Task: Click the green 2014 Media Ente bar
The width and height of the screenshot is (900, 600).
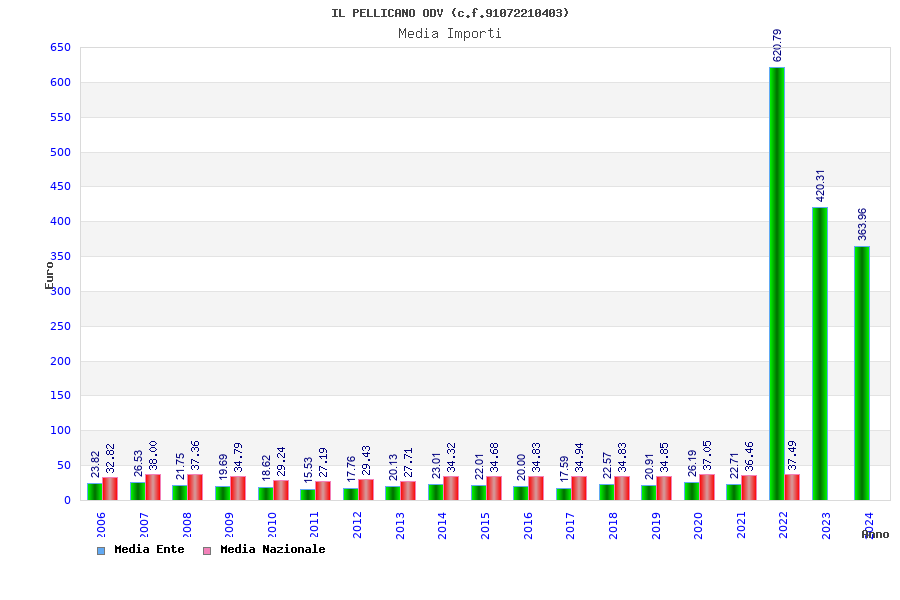Action: (x=436, y=492)
